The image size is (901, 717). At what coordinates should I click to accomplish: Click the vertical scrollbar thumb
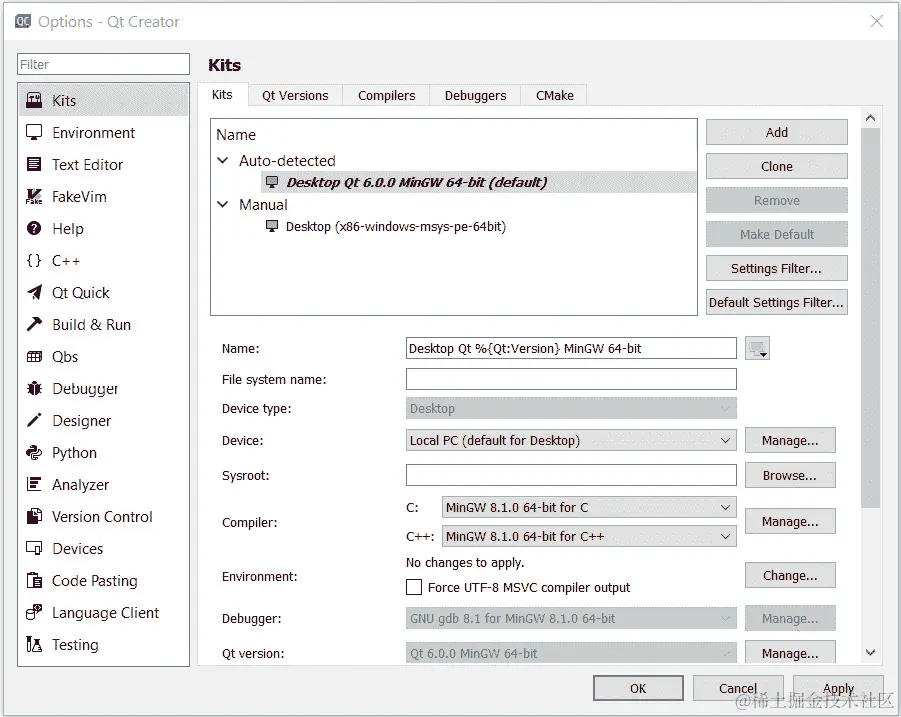coord(871,318)
